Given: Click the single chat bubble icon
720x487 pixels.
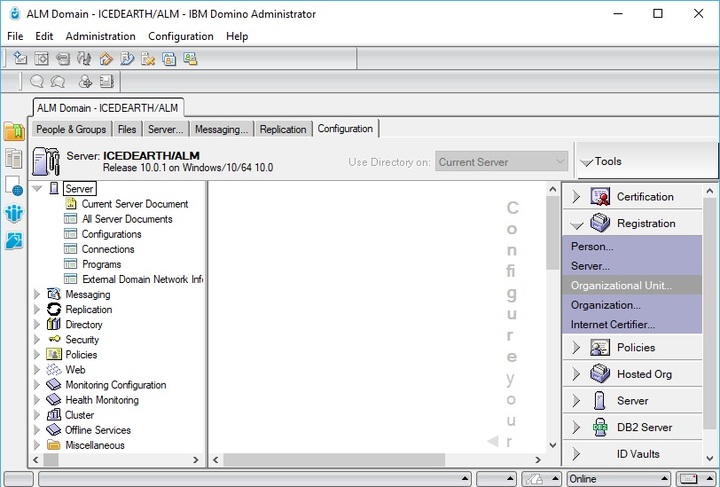Looking at the screenshot, I should 37,82.
